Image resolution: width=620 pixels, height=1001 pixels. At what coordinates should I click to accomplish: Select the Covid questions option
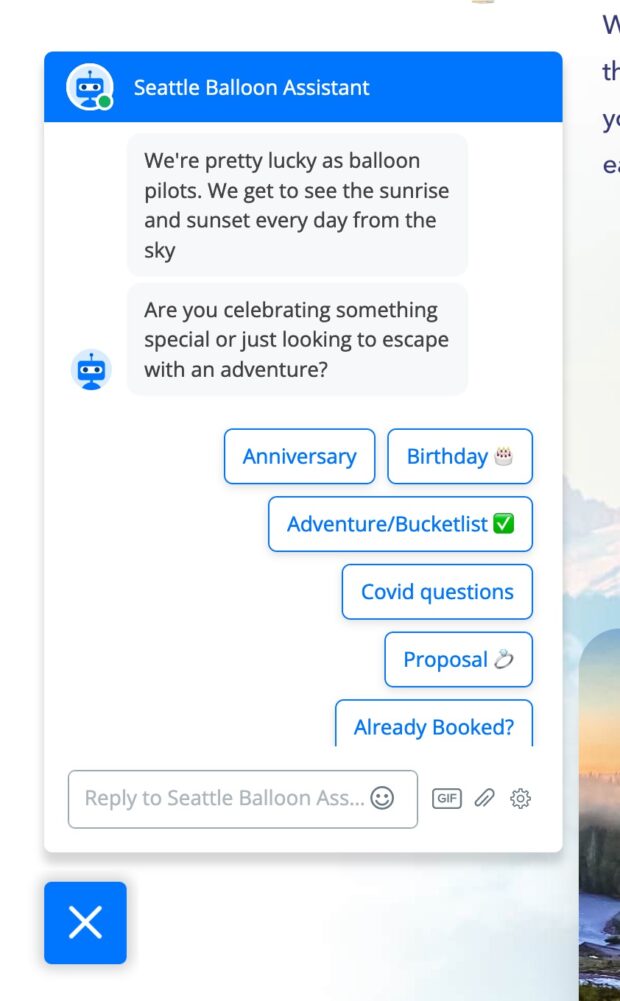(x=437, y=592)
